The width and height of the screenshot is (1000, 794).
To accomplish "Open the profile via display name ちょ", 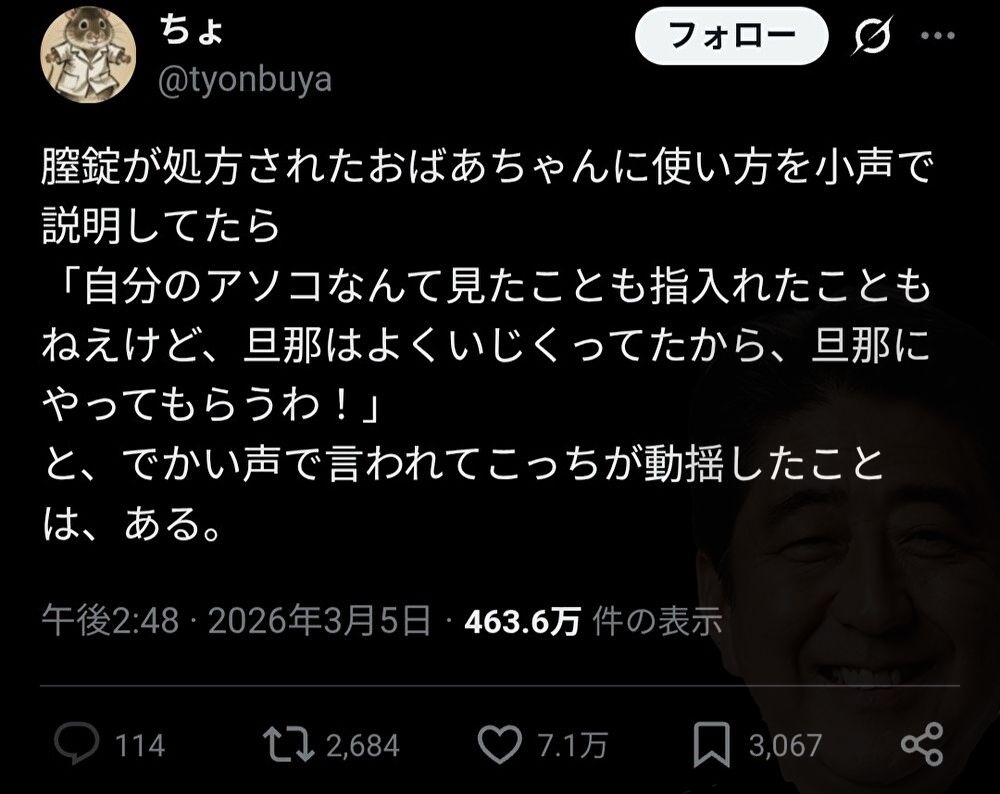I will pos(191,31).
